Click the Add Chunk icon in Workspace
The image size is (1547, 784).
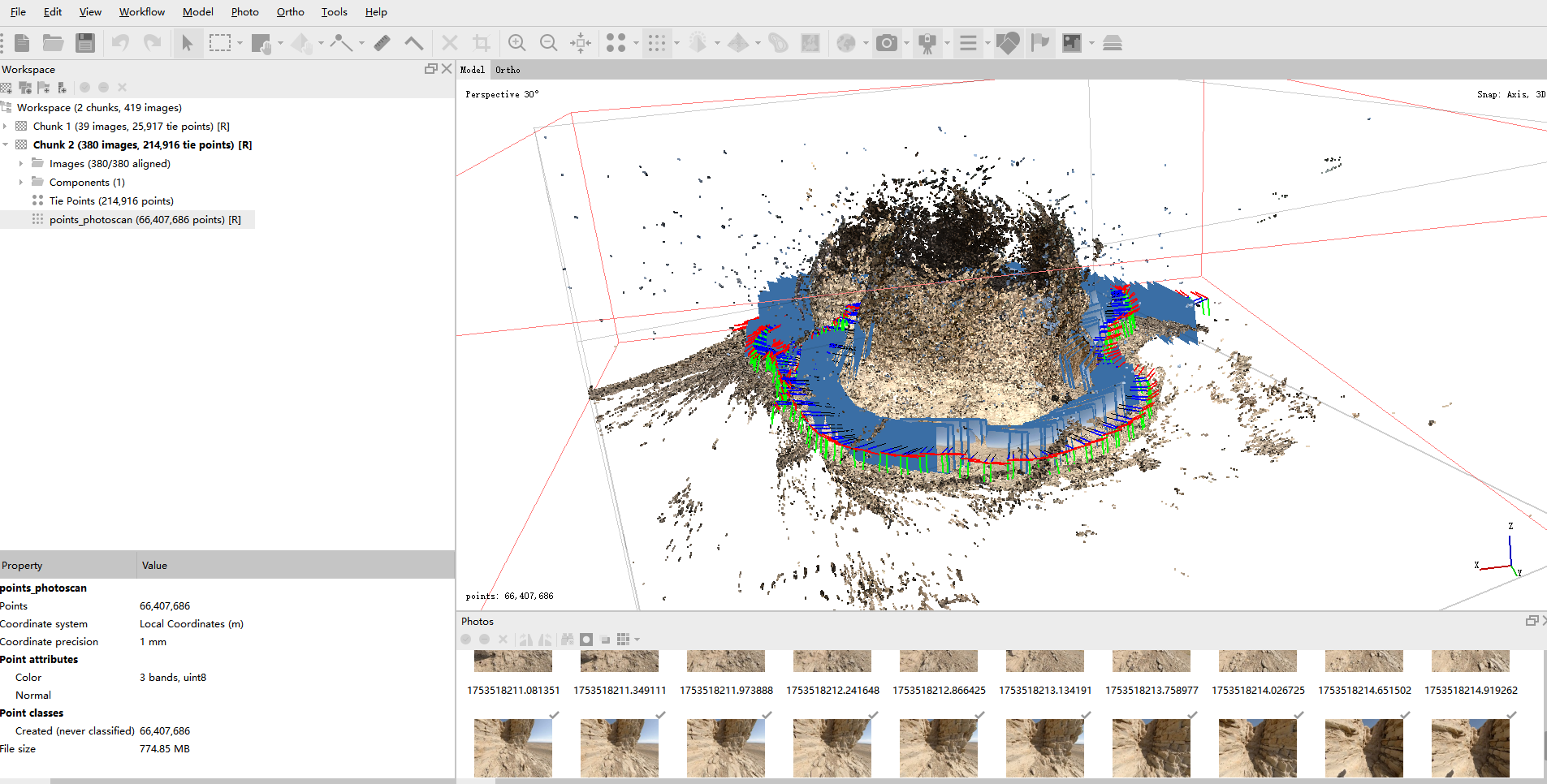point(7,88)
